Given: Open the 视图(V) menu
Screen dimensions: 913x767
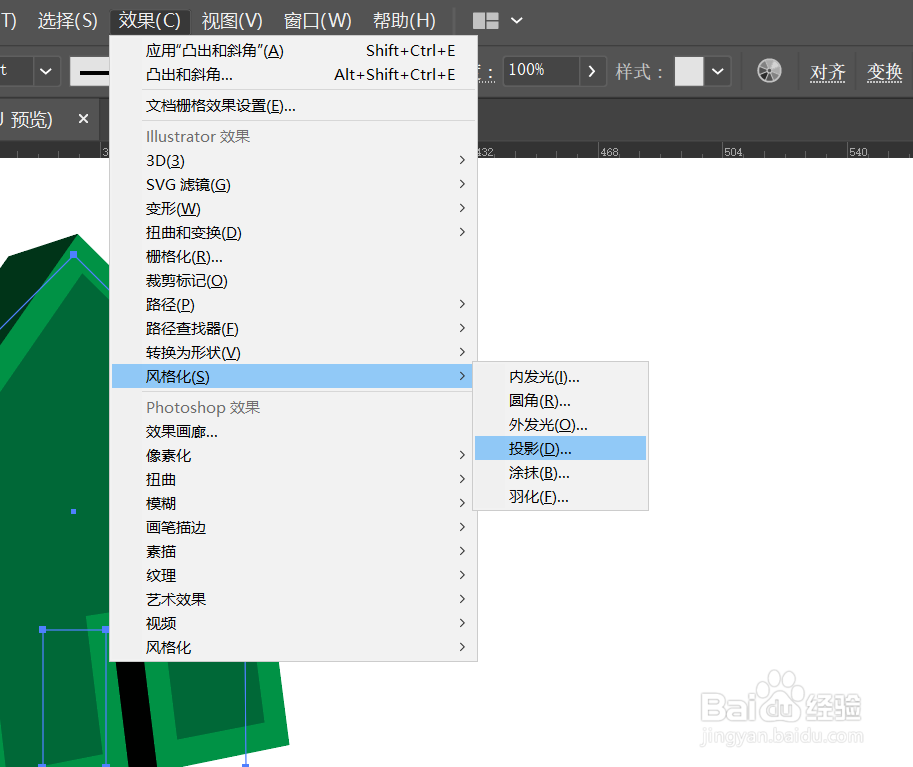Looking at the screenshot, I should tap(233, 20).
